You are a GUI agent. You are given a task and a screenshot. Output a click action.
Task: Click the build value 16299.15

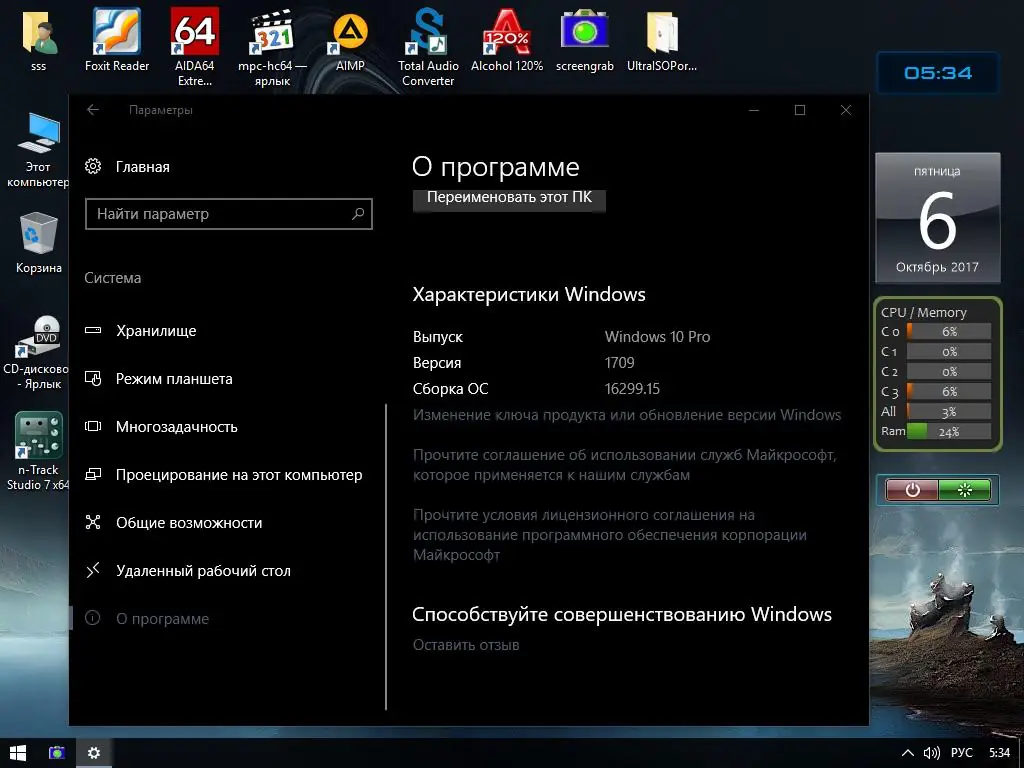coord(632,389)
